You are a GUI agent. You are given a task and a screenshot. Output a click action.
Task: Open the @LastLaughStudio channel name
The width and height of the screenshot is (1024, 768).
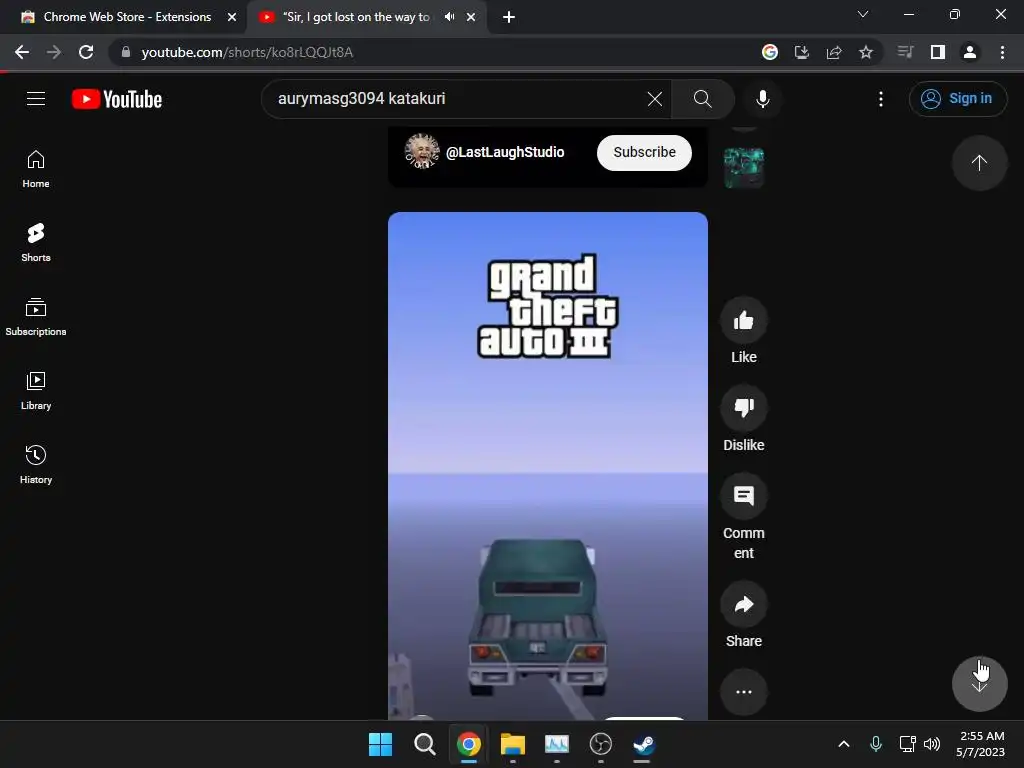coord(505,152)
